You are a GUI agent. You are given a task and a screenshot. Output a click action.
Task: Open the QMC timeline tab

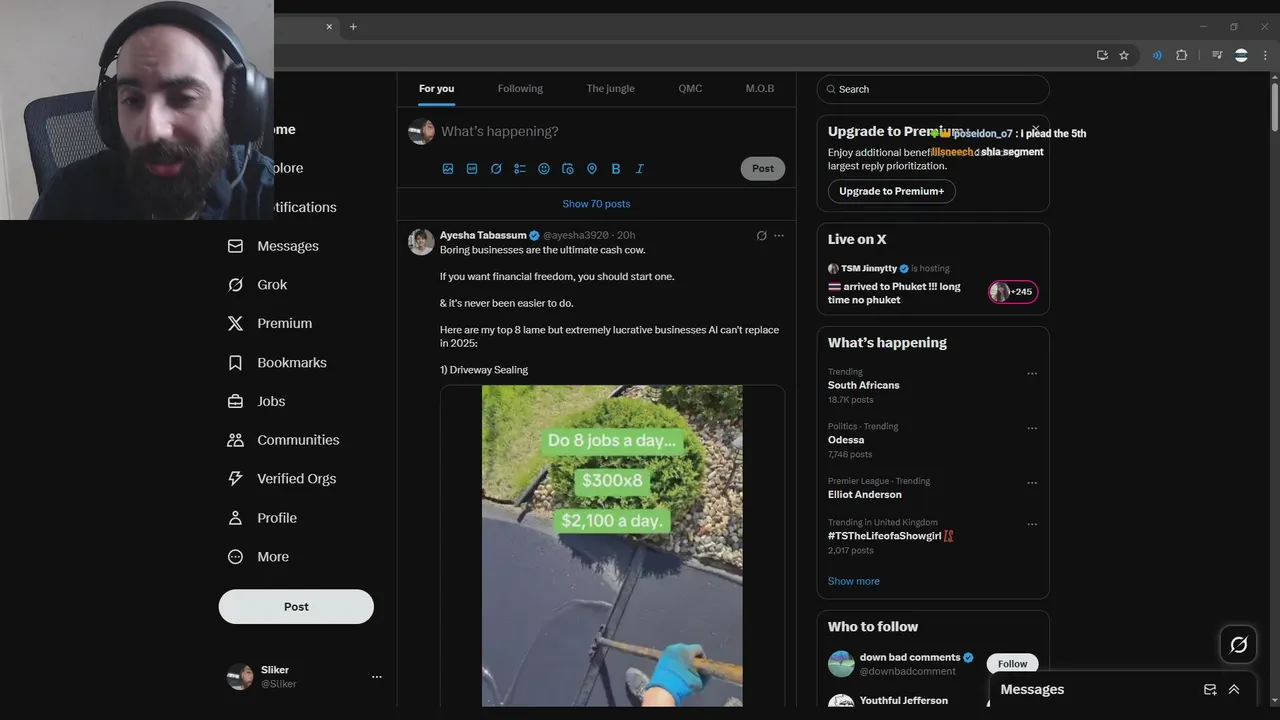(x=690, y=89)
